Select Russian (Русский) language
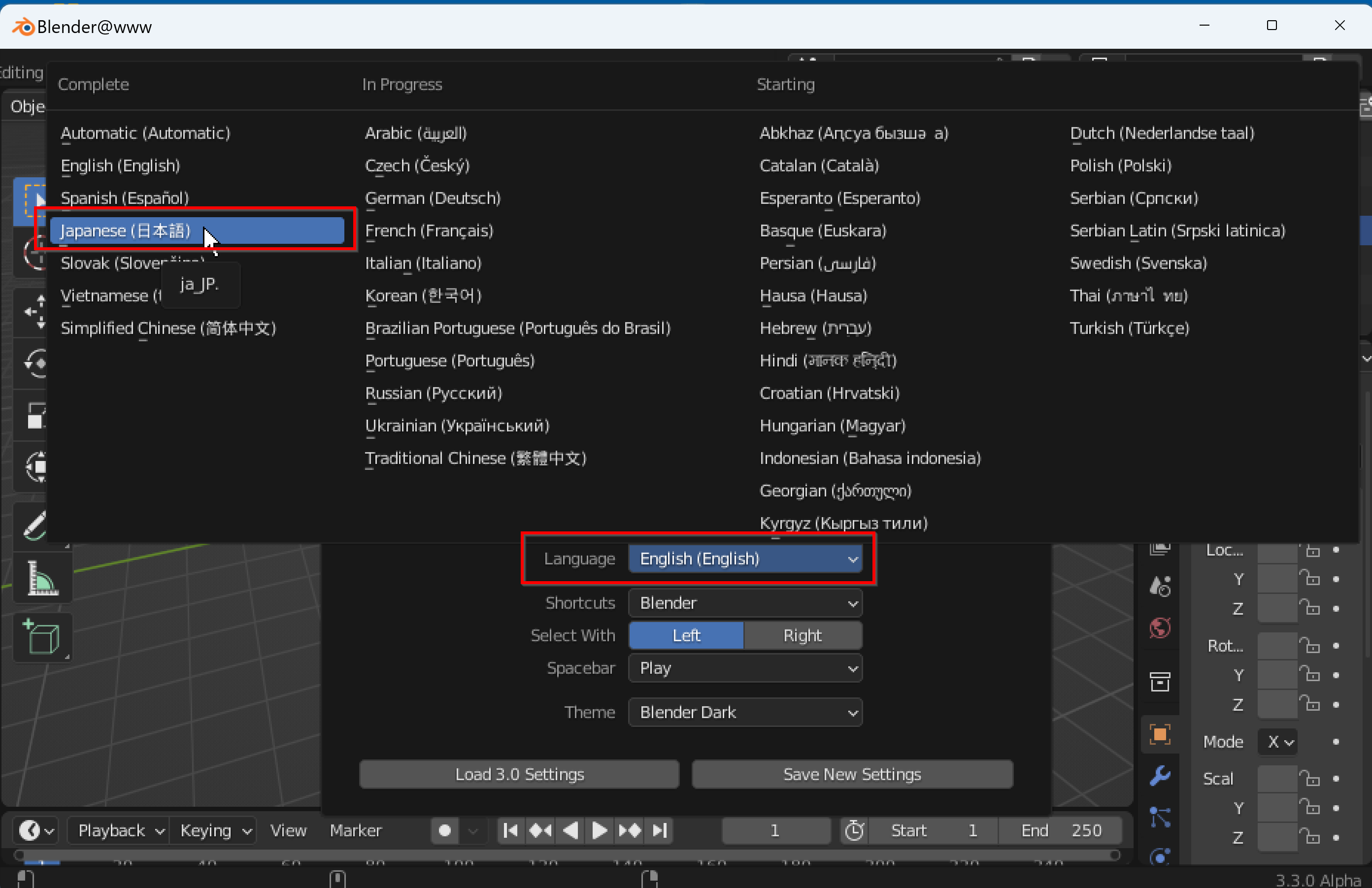 (x=434, y=393)
